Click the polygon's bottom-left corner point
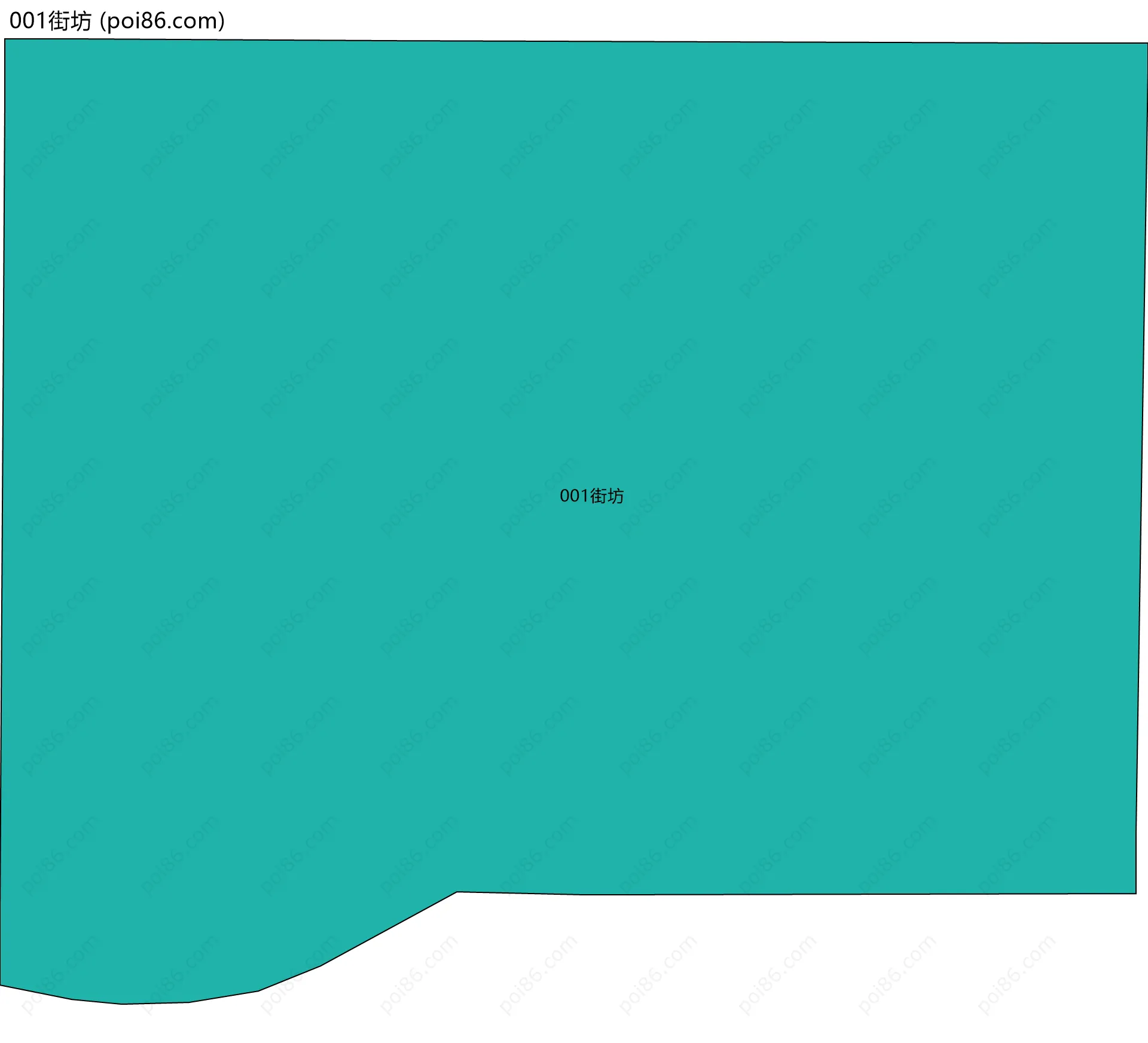The height and width of the screenshot is (1043, 1148). pos(1,986)
